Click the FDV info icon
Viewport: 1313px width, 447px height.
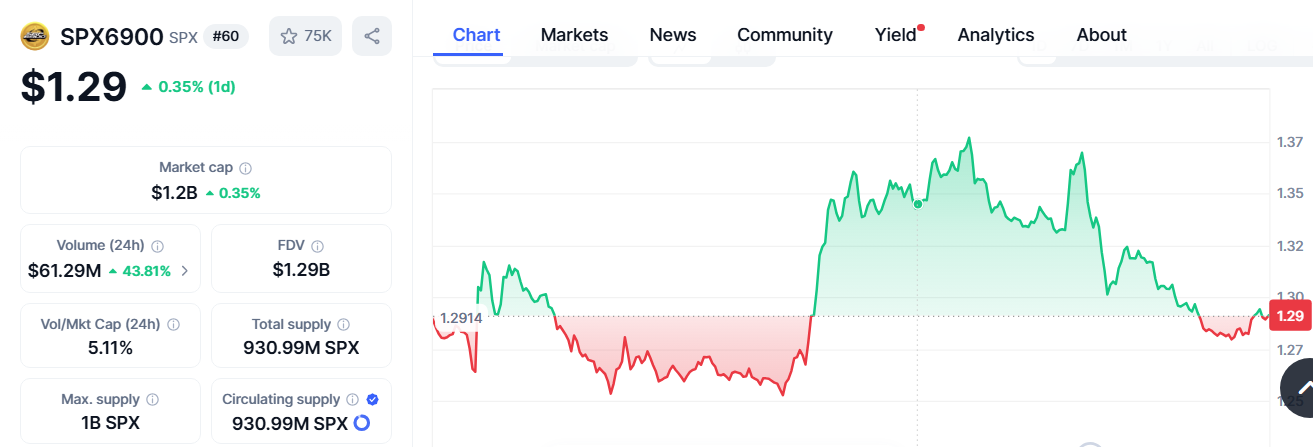point(317,246)
